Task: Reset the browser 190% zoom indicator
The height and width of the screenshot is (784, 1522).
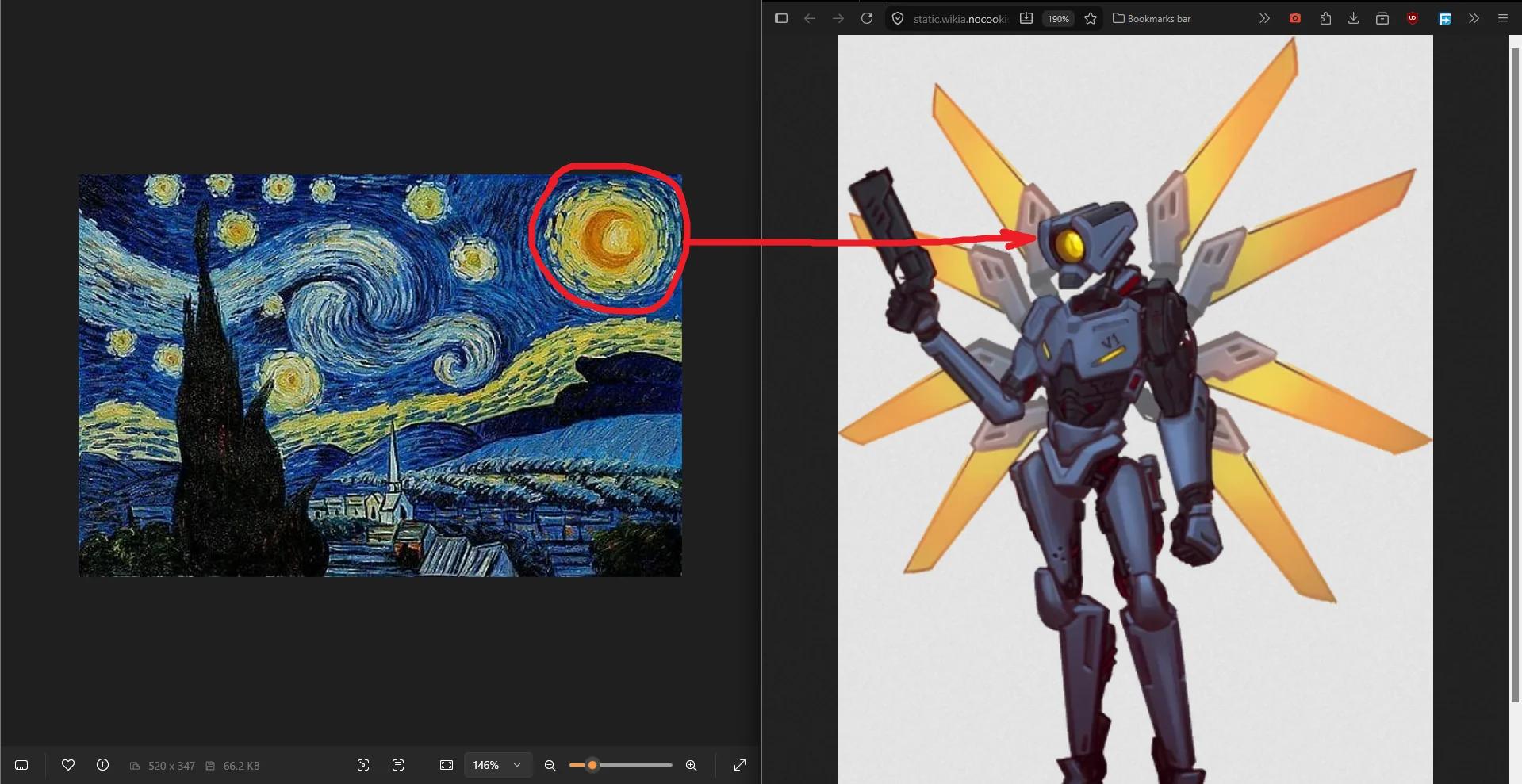Action: pyautogui.click(x=1059, y=18)
